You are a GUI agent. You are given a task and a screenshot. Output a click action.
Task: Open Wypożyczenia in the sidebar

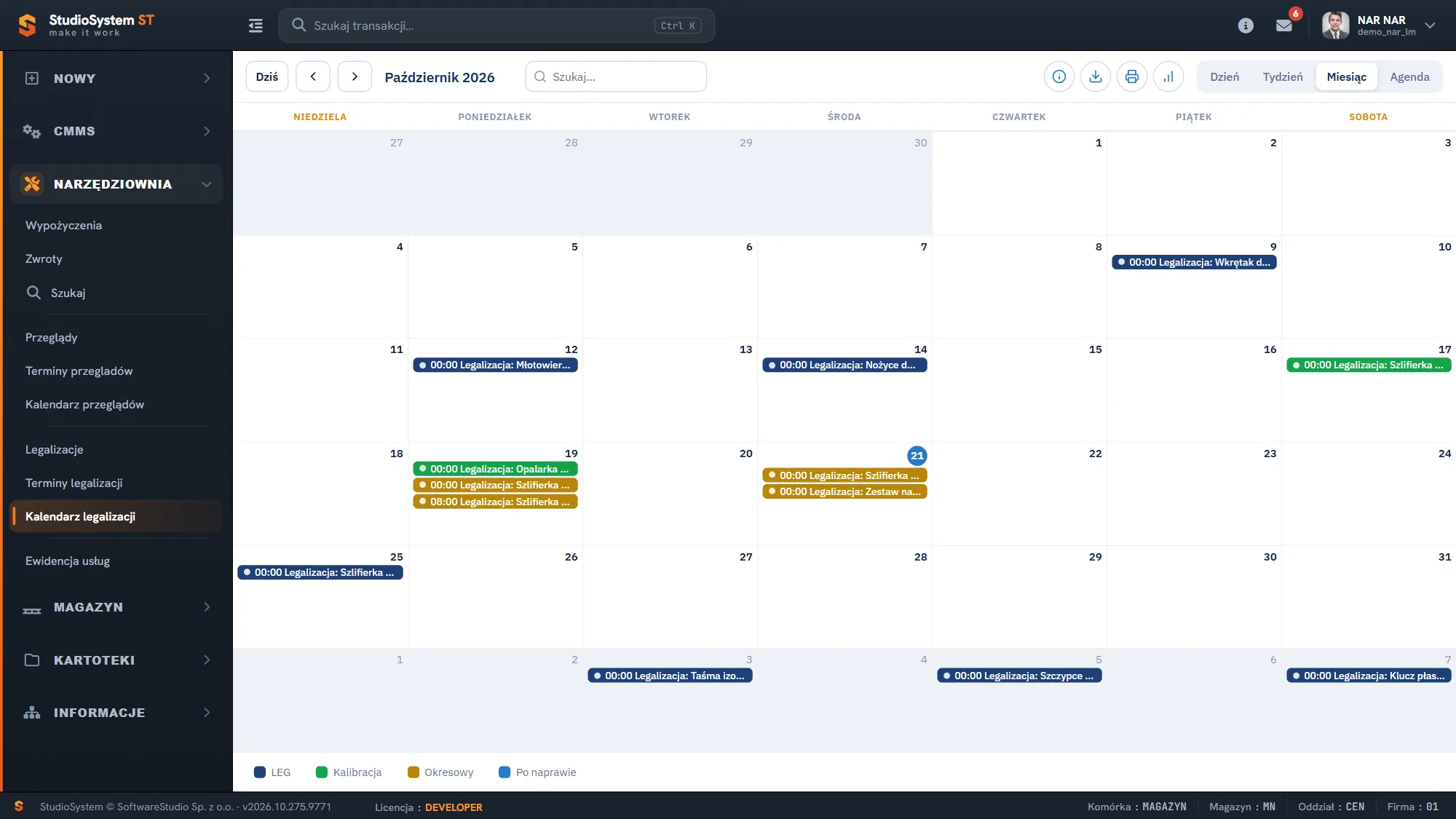click(x=63, y=226)
